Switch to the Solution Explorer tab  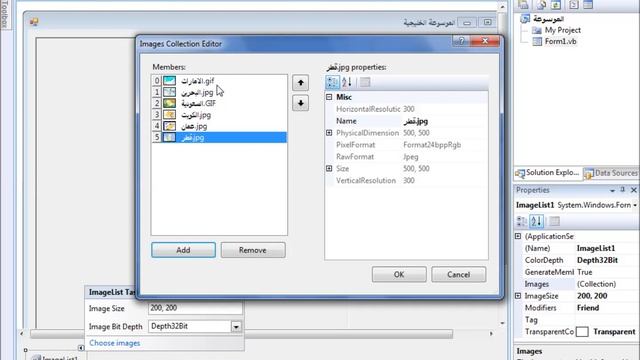547,173
